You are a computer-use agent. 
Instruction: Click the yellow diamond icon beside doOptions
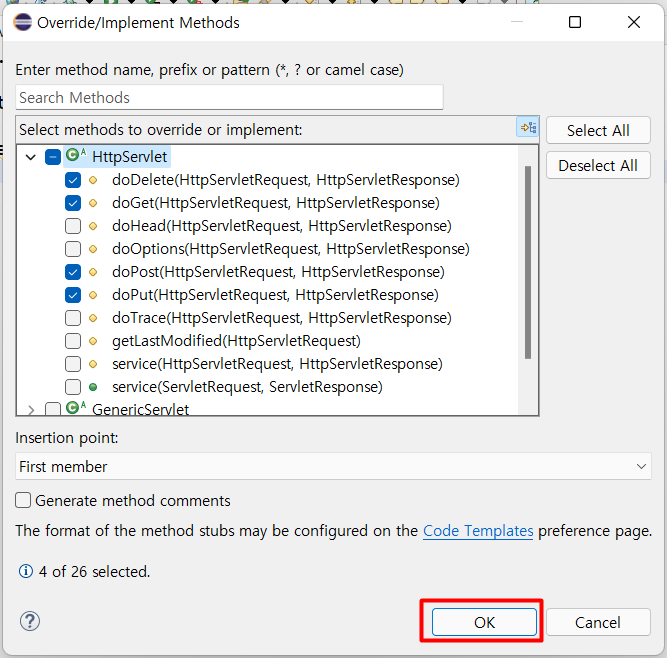93,249
